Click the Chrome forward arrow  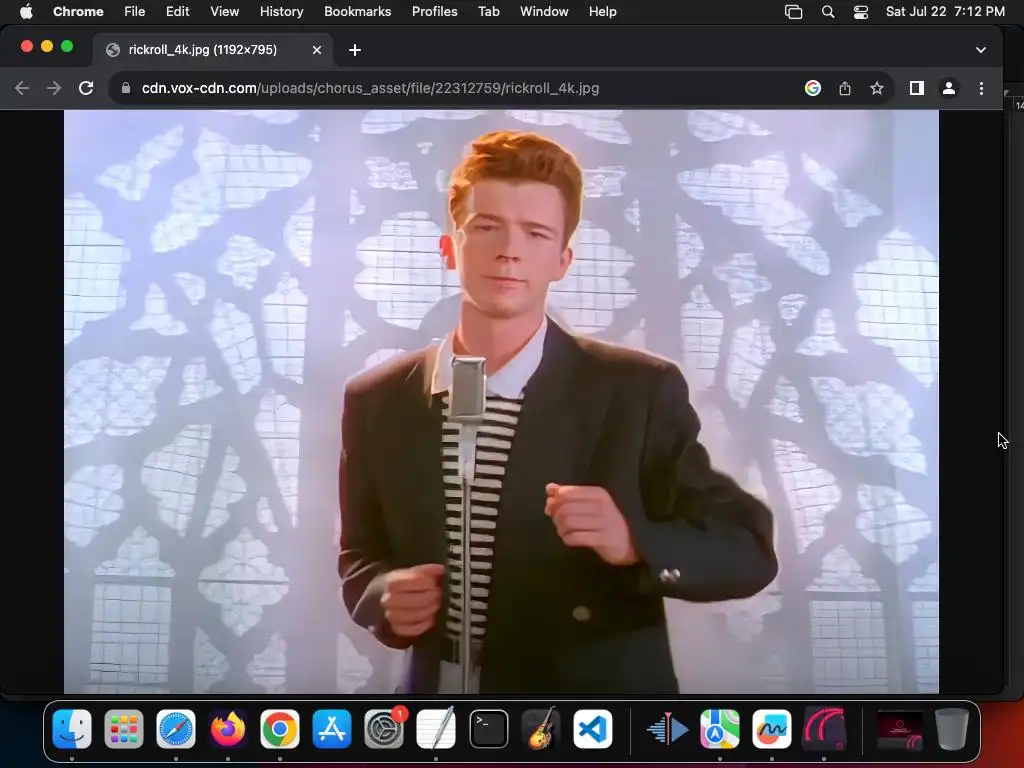(54, 88)
